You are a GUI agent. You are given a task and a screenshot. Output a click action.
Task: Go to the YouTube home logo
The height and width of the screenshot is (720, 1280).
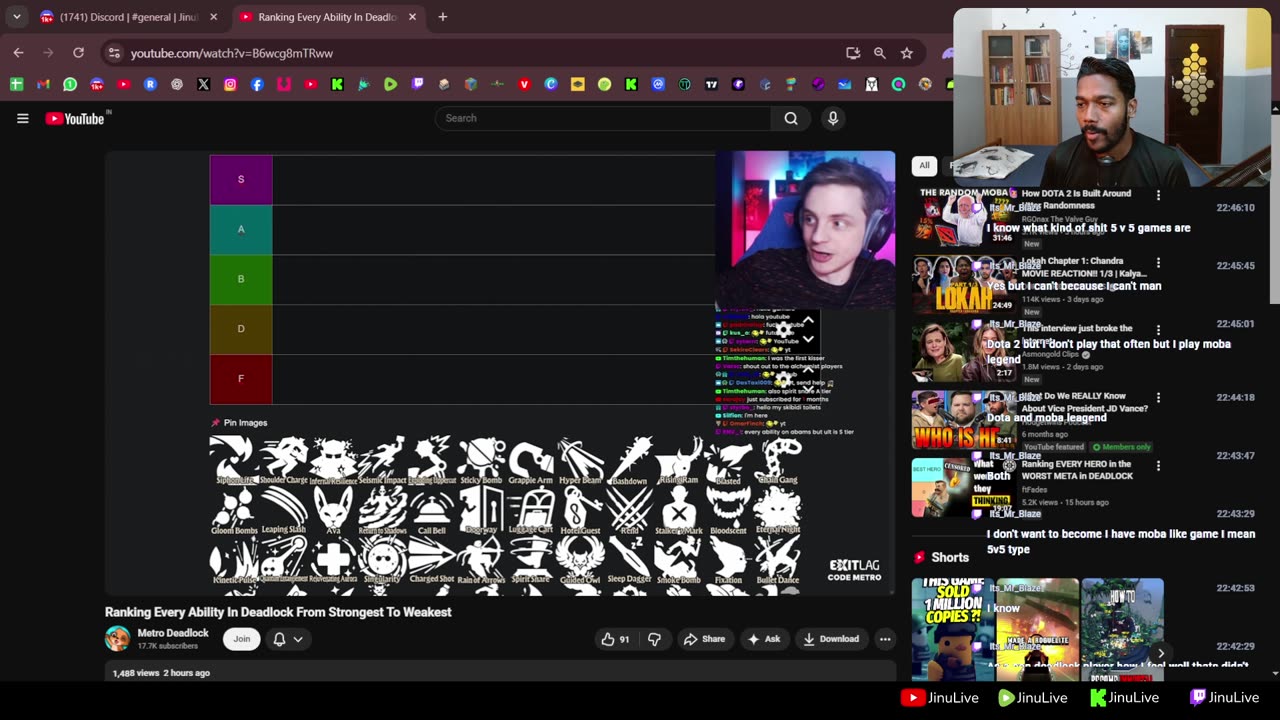pyautogui.click(x=76, y=118)
